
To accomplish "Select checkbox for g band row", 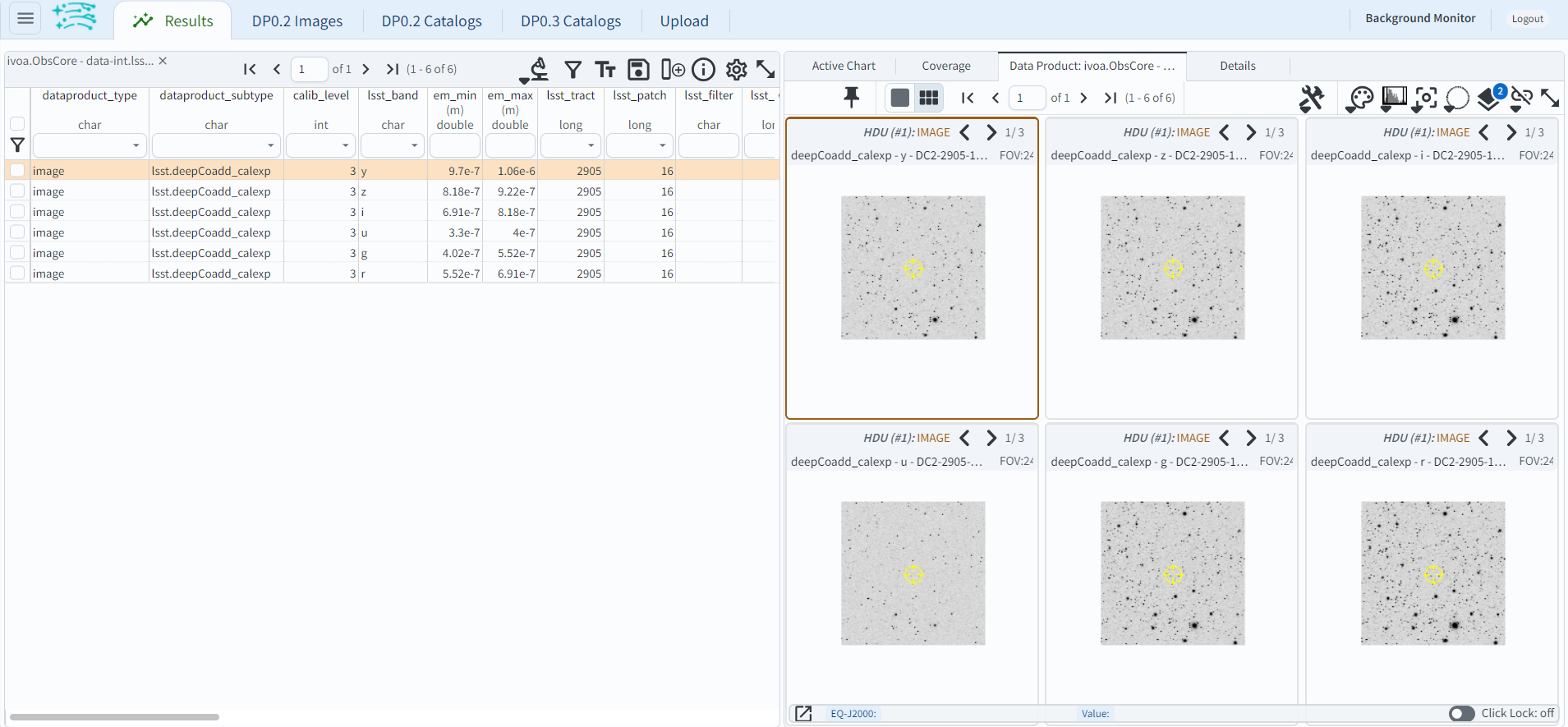I will [17, 252].
